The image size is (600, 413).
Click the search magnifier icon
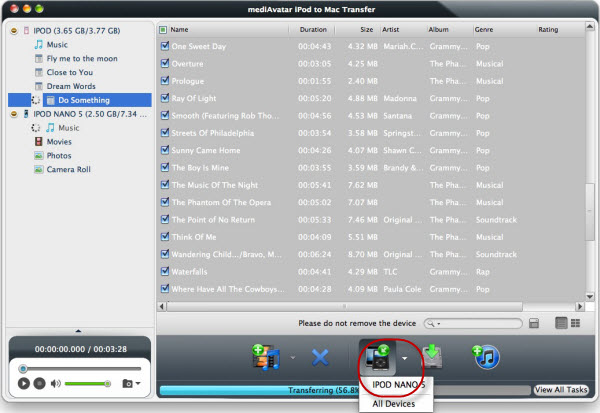431,324
